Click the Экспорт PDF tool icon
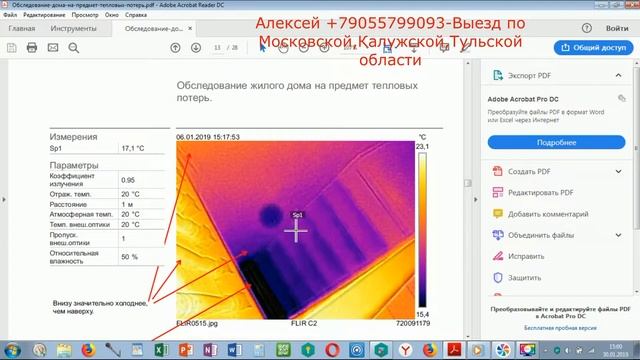Viewport: 640px width, 360px height. pos(498,76)
